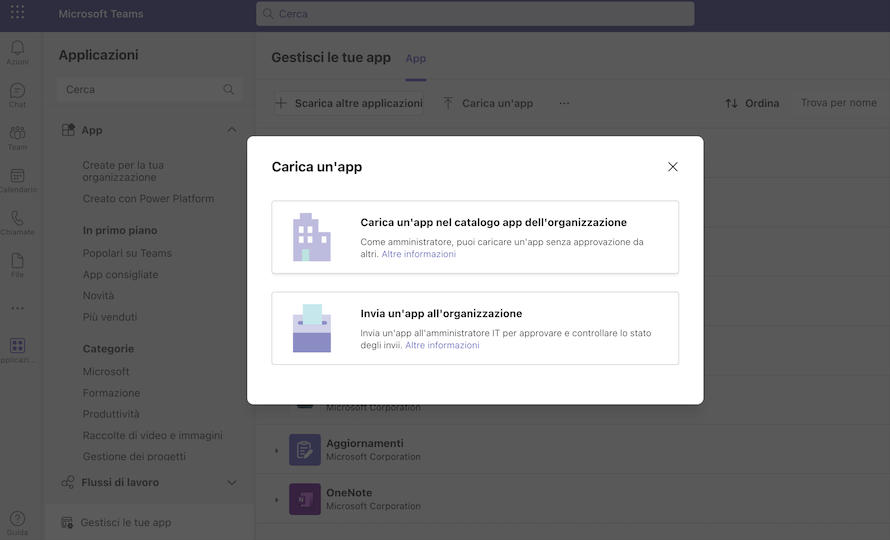The width and height of the screenshot is (890, 540).
Task: Expand the OneNote app row arrow
Action: coord(277,500)
